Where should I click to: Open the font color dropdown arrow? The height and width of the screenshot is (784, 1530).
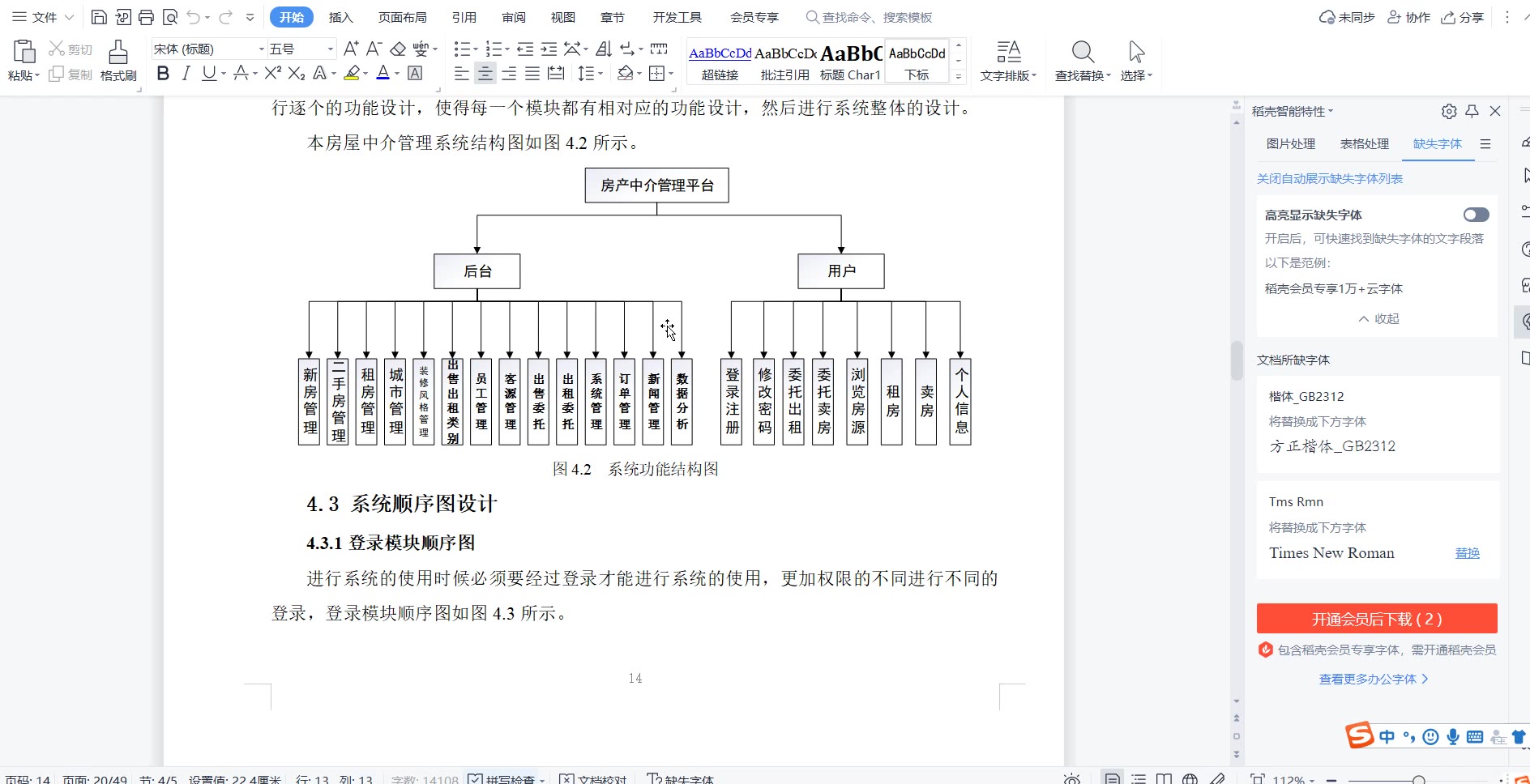point(397,74)
